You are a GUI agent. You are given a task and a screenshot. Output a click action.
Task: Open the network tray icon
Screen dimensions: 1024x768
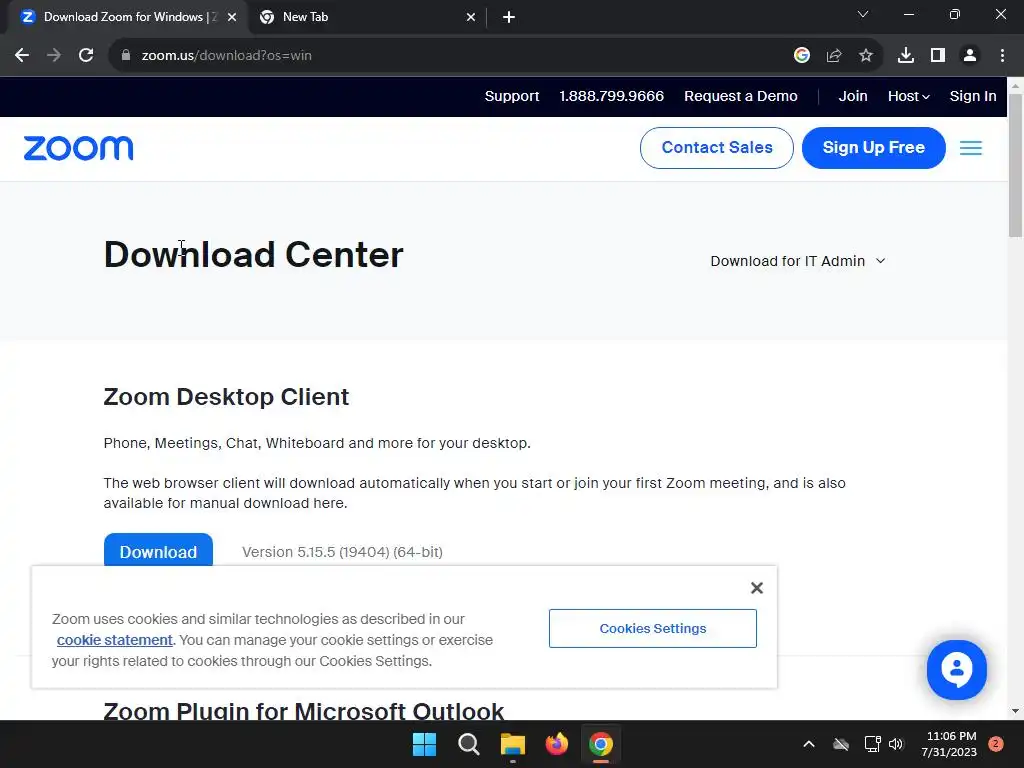872,744
